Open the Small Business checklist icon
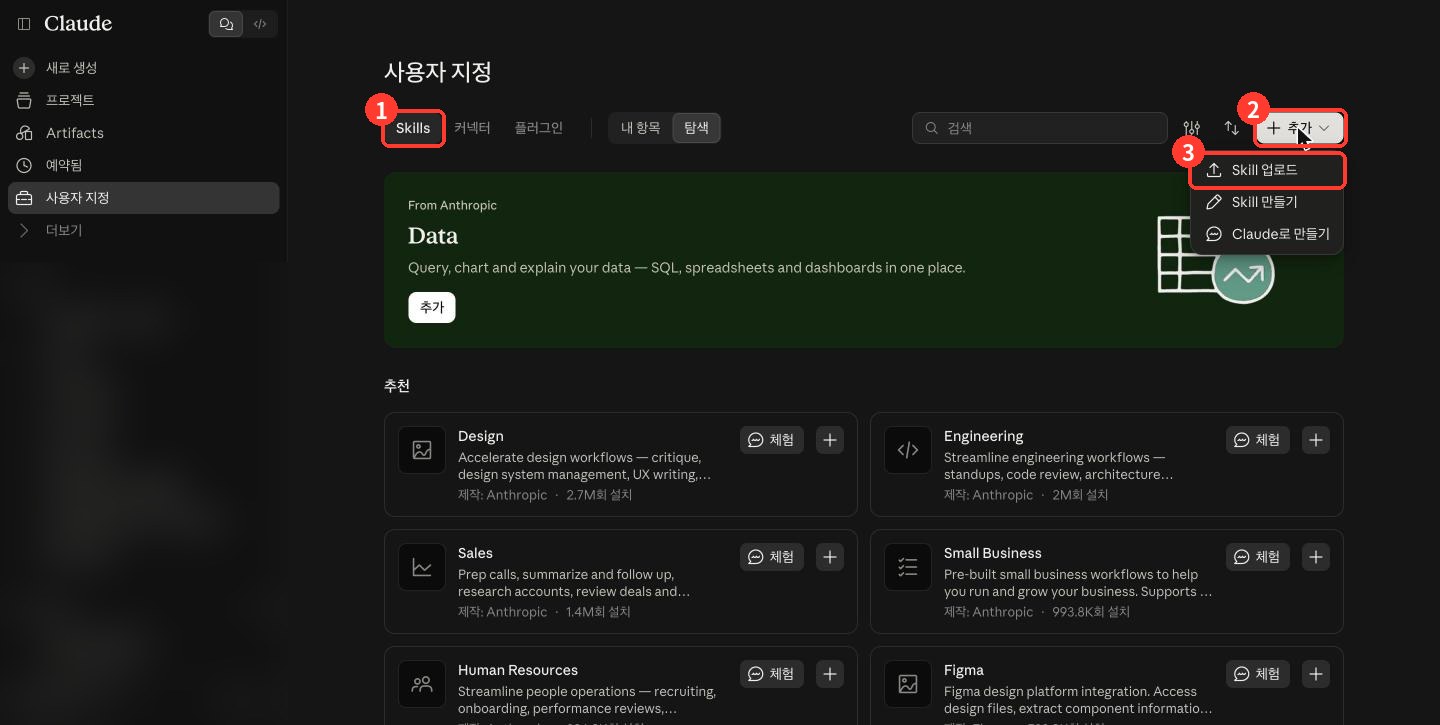 (x=908, y=567)
